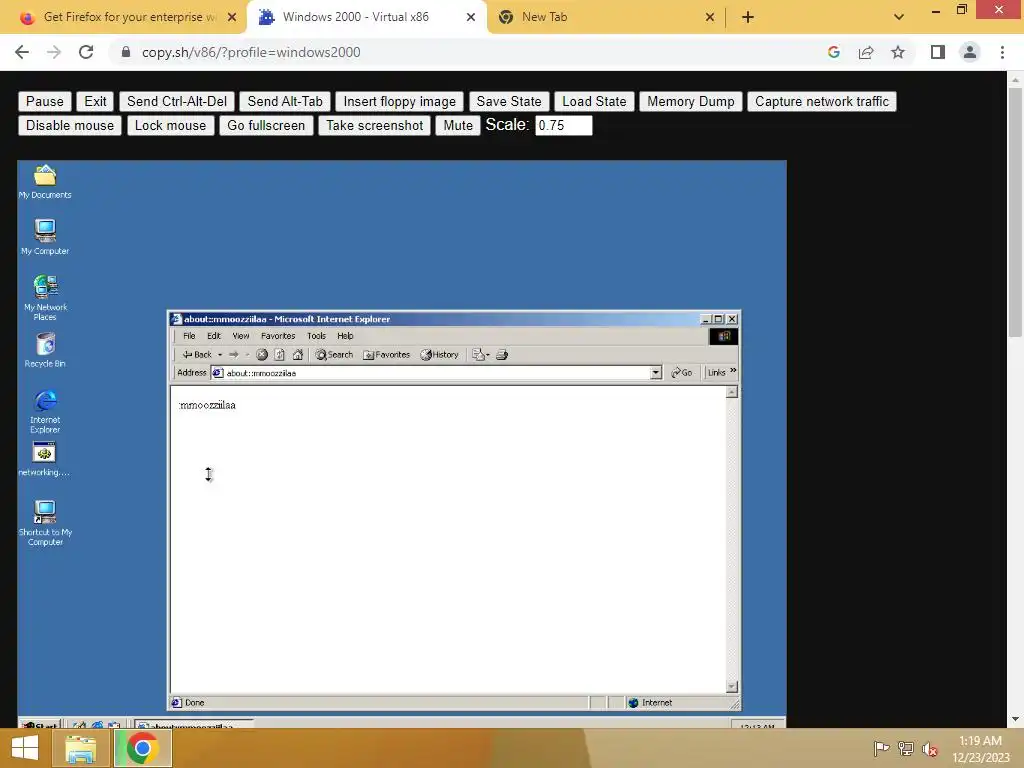Click the Scale input field
The width and height of the screenshot is (1024, 768).
click(x=564, y=125)
